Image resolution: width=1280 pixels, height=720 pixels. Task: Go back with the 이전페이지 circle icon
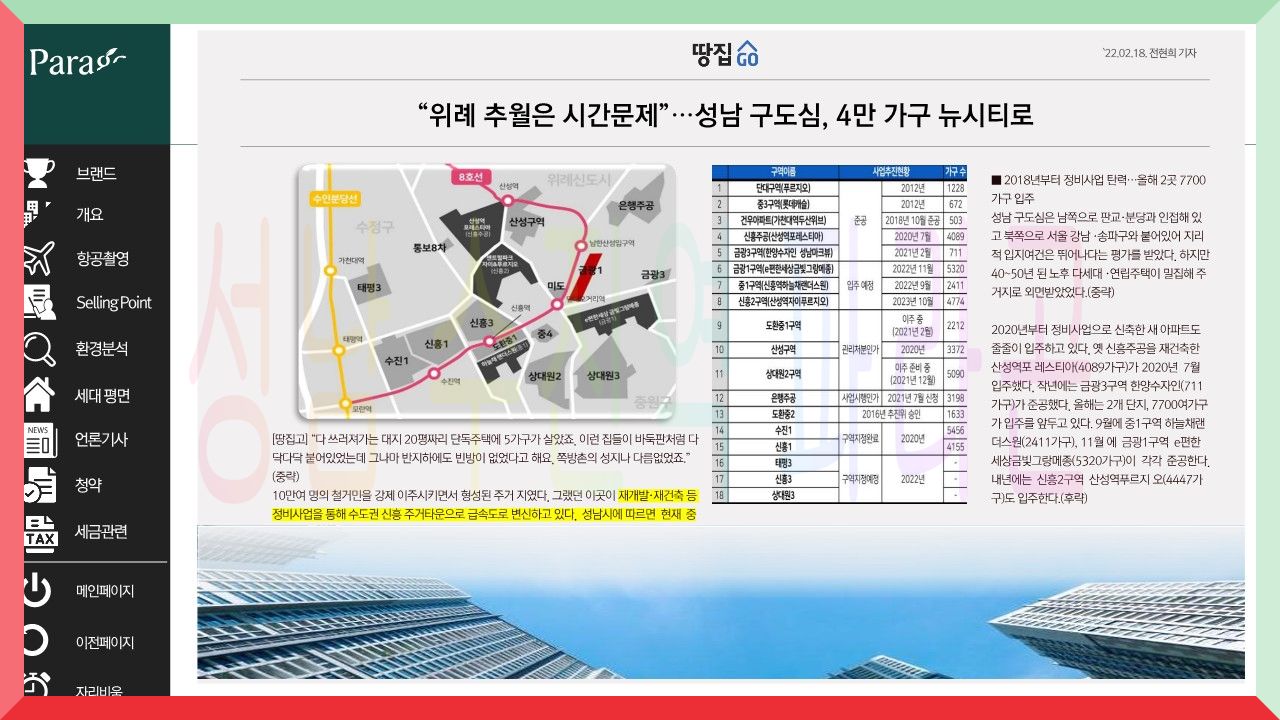[36, 642]
